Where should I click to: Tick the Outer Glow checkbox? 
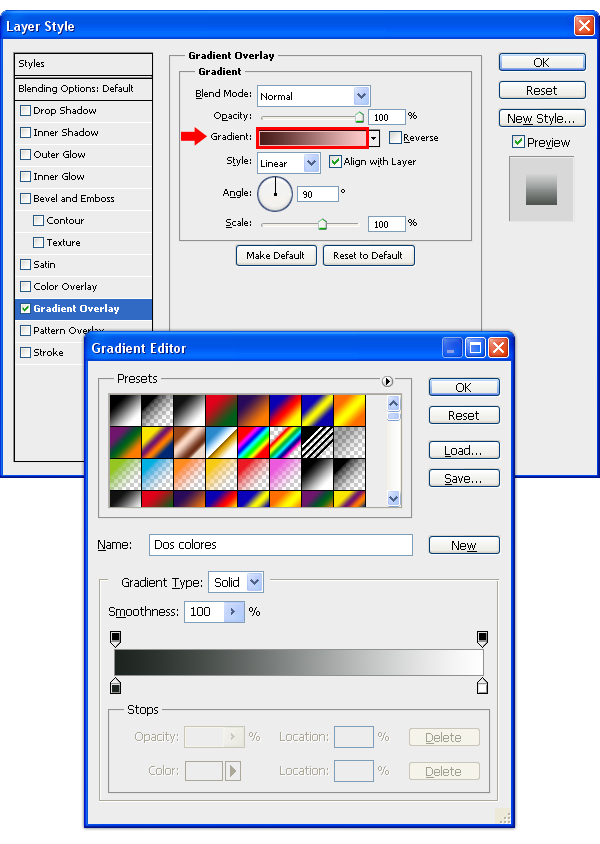tap(25, 154)
